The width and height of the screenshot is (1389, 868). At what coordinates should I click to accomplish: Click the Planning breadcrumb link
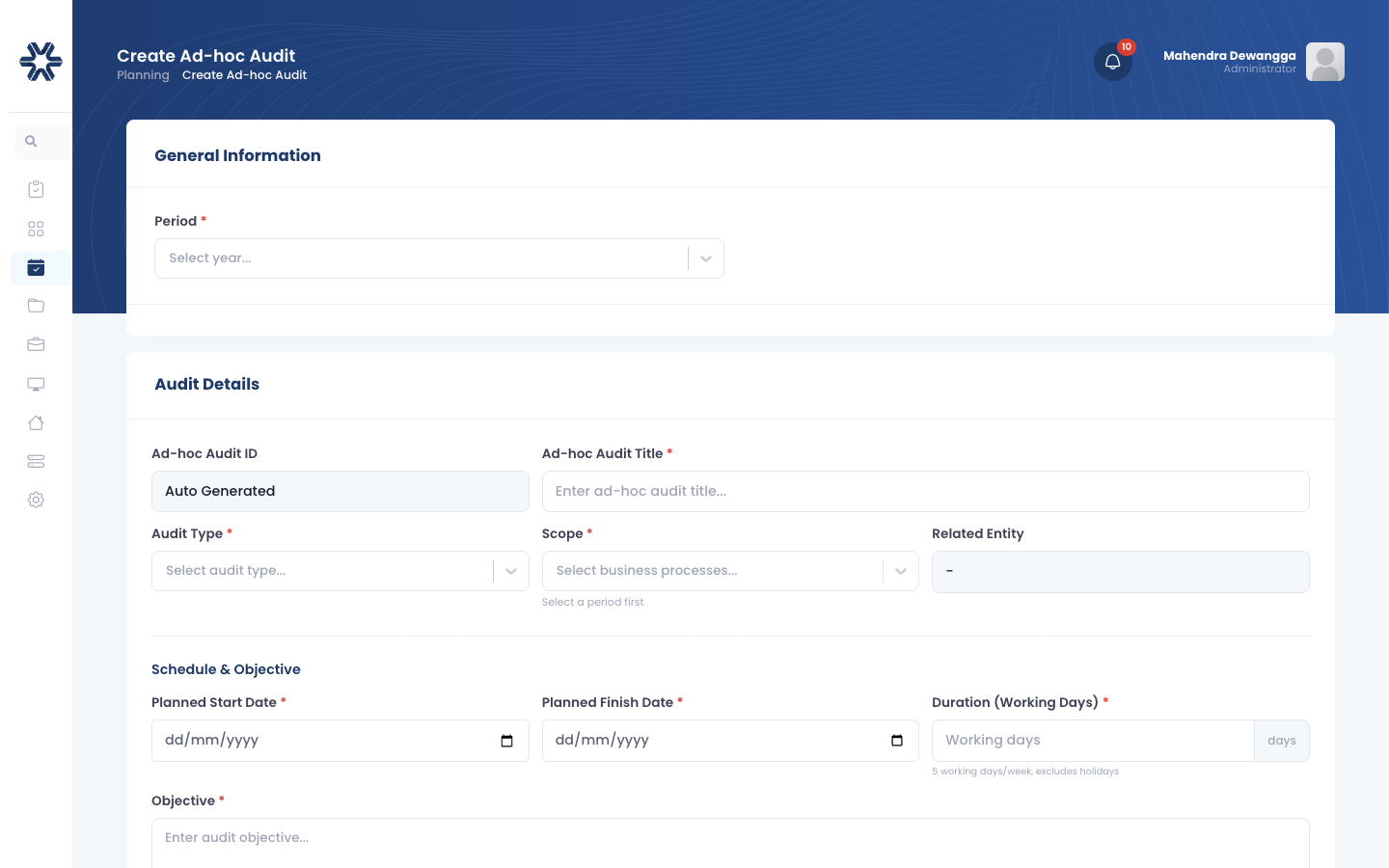click(143, 75)
